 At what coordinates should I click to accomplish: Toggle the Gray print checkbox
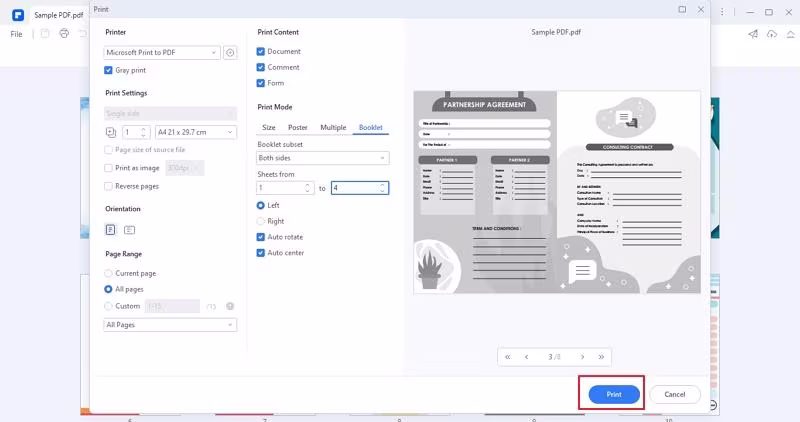(108, 70)
